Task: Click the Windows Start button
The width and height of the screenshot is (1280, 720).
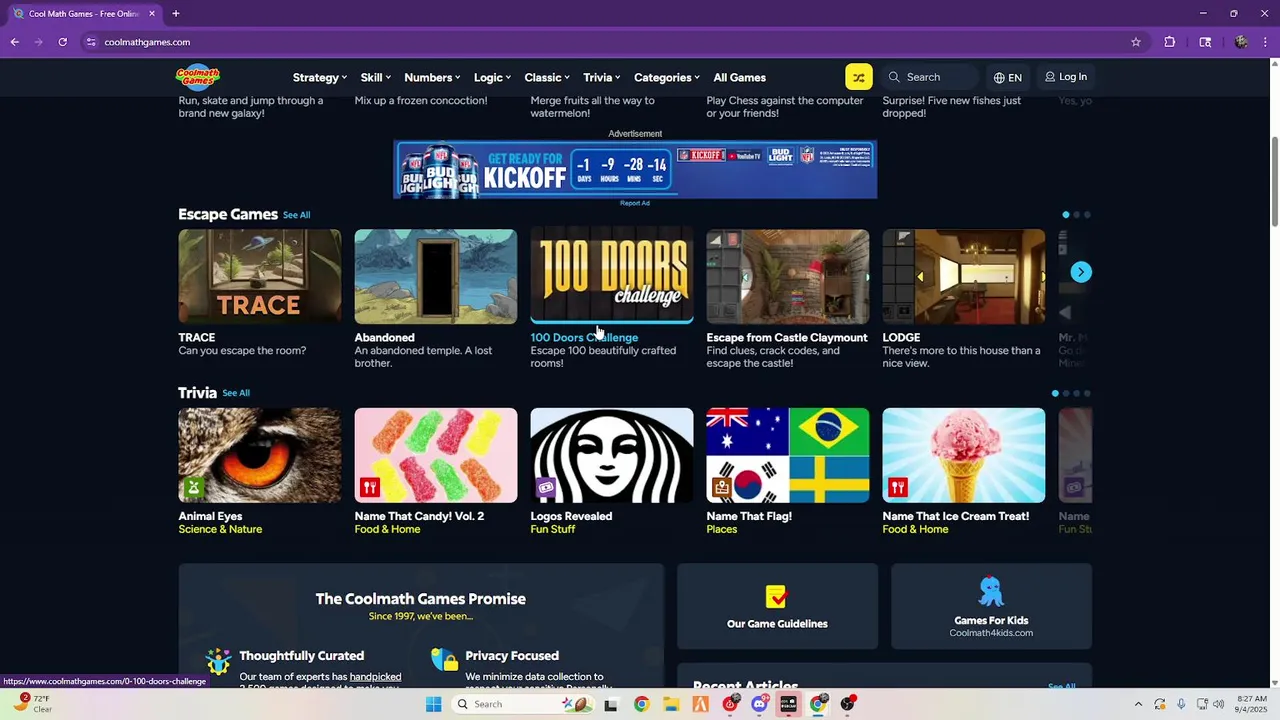Action: coord(433,704)
